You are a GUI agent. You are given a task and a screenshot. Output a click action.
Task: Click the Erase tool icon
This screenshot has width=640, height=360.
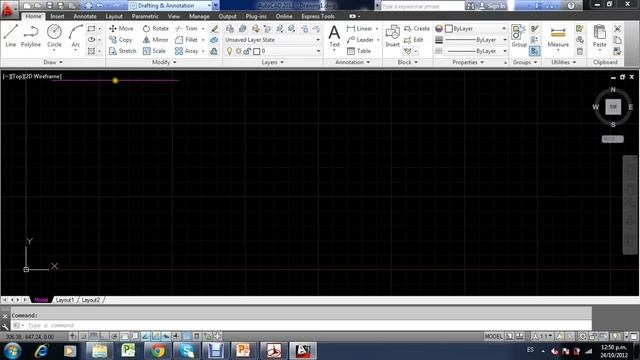214,29
